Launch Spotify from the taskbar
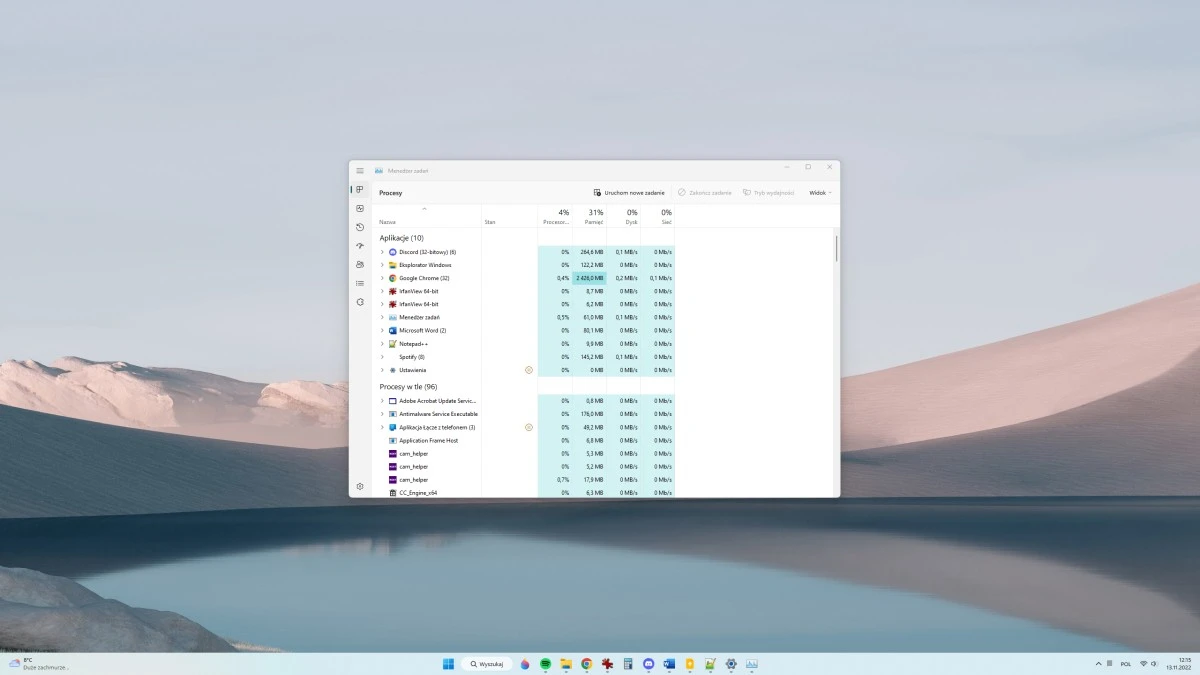 (x=546, y=663)
